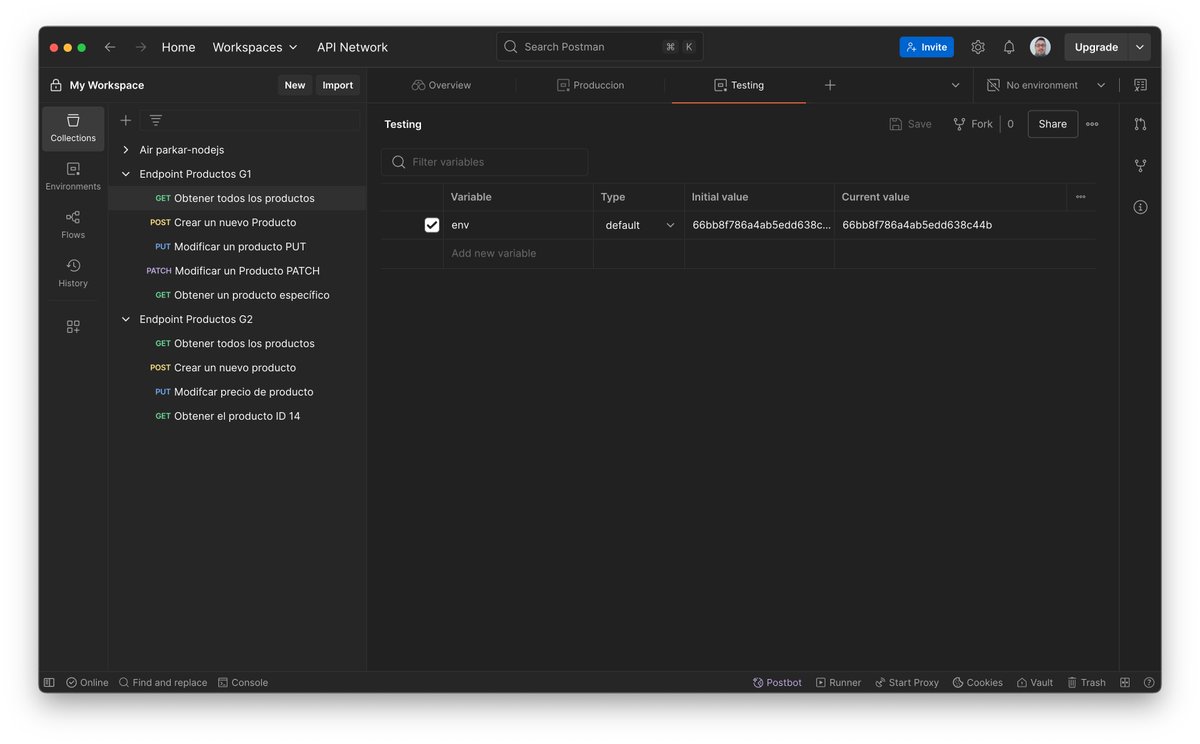Open Modifcar precio de producto request
This screenshot has width=1200, height=744.
point(237,392)
